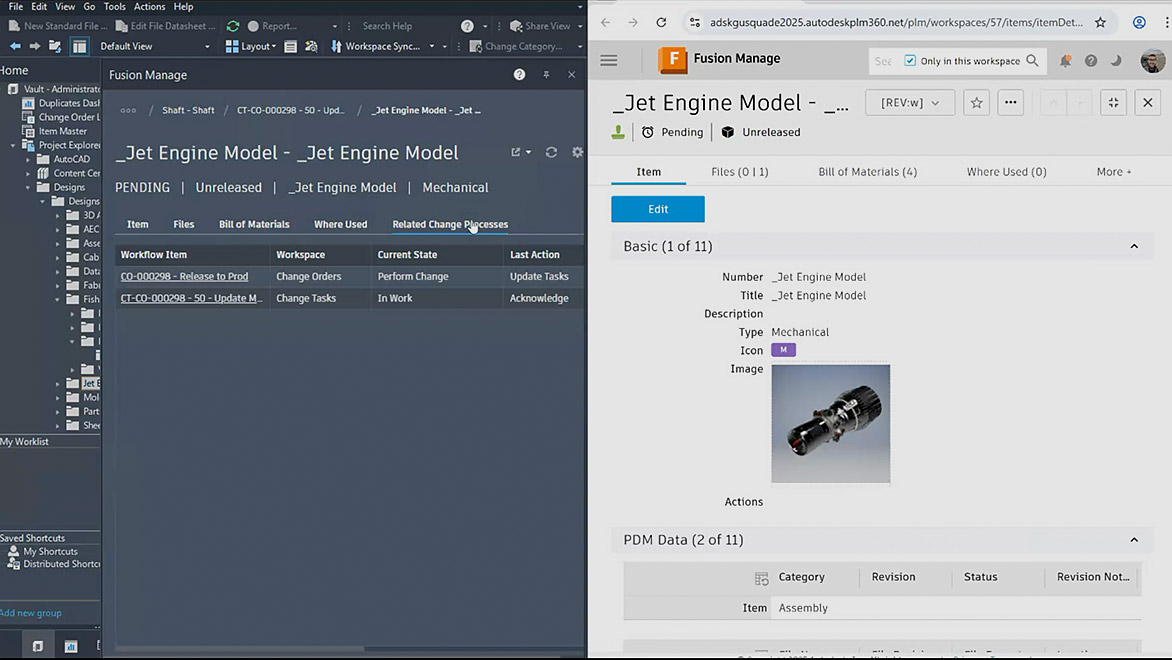The height and width of the screenshot is (660, 1172).
Task: Open the three-dots more actions button
Action: 1011,103
